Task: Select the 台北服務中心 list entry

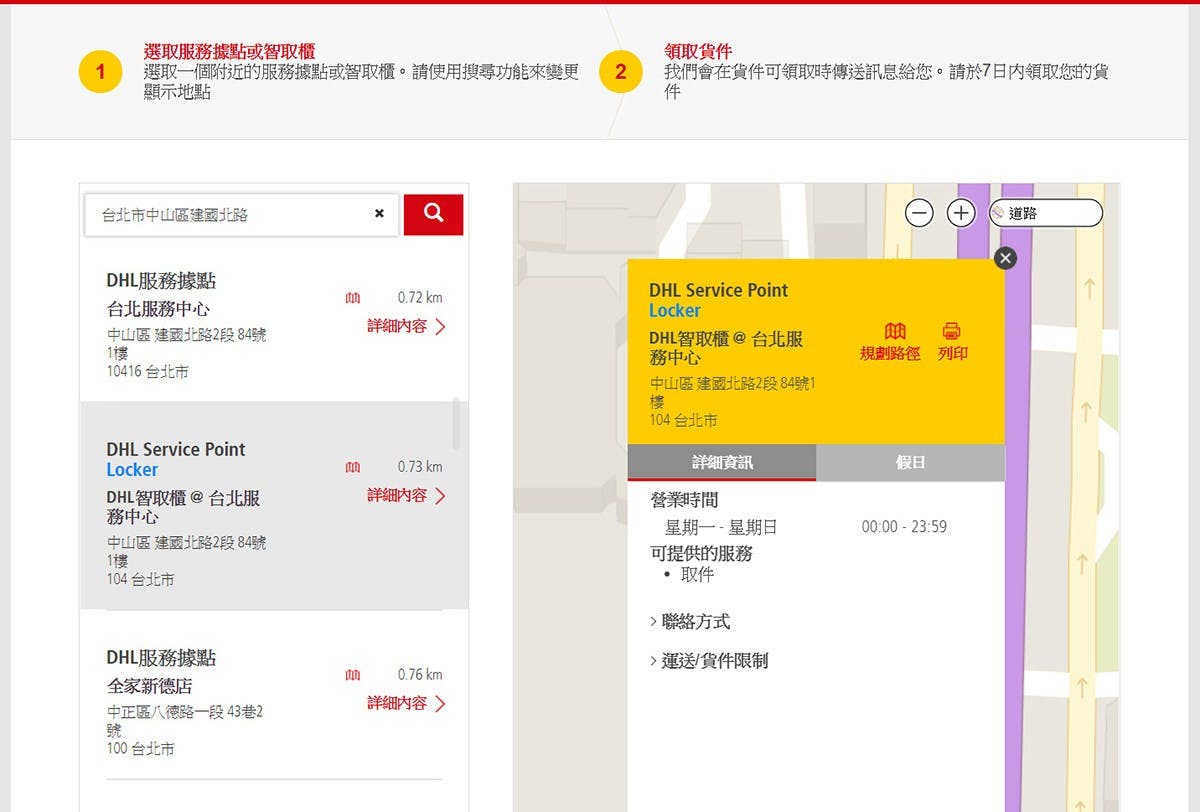Action: (274, 326)
